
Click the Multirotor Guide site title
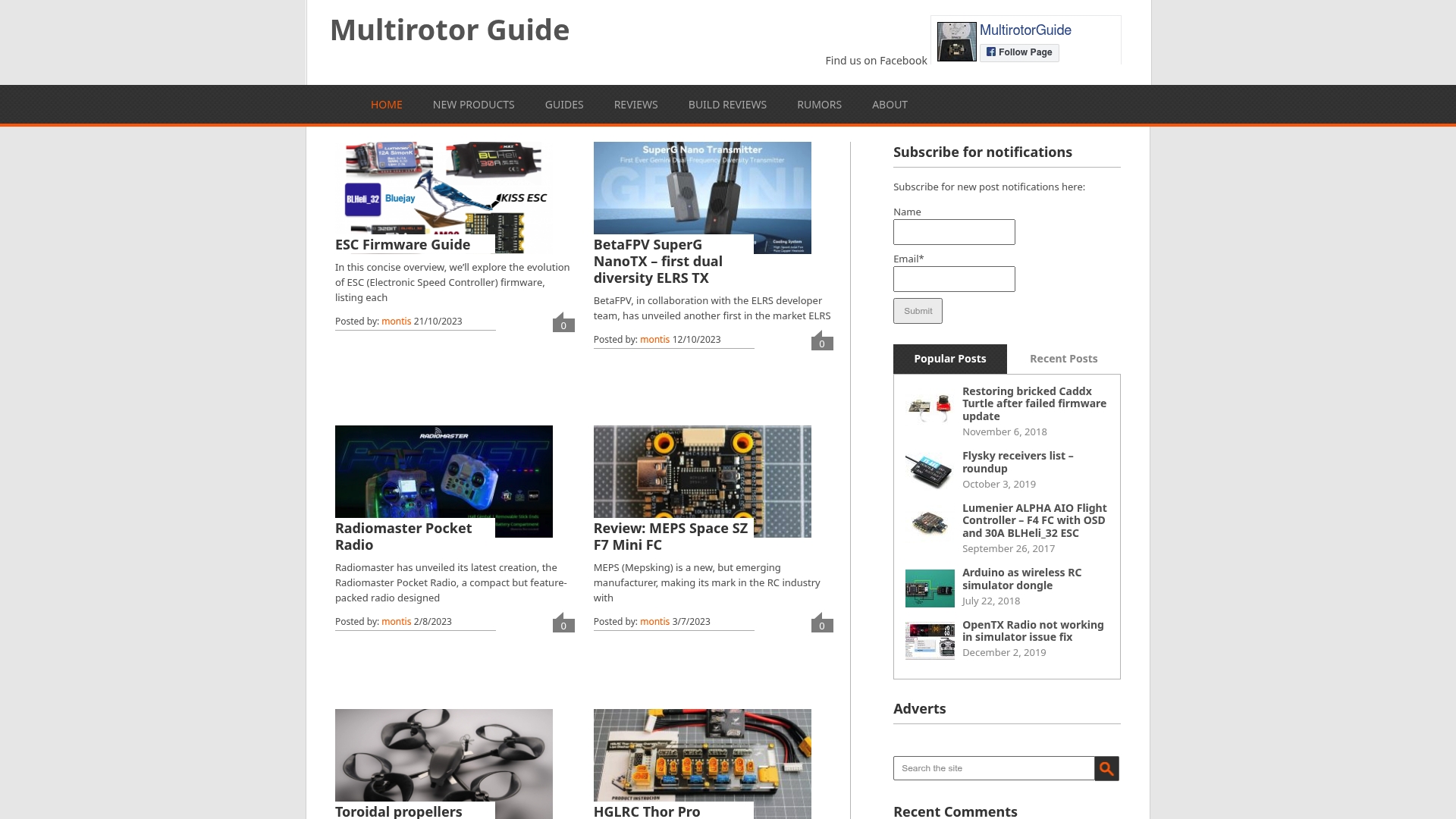[x=450, y=30]
